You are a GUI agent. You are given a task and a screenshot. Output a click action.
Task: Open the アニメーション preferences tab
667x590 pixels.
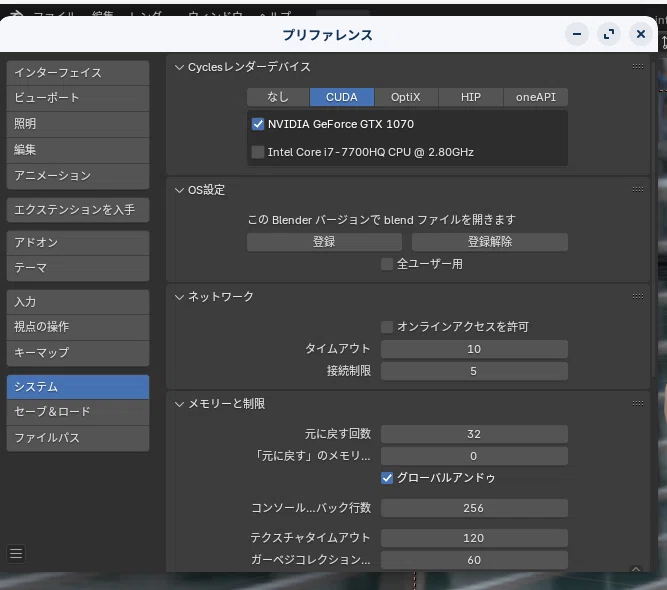(78, 176)
